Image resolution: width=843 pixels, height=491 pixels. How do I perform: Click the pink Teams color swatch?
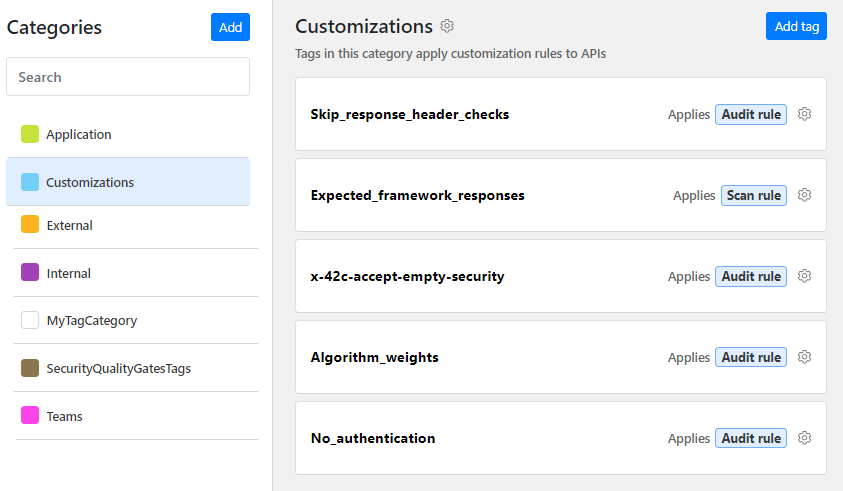30,415
